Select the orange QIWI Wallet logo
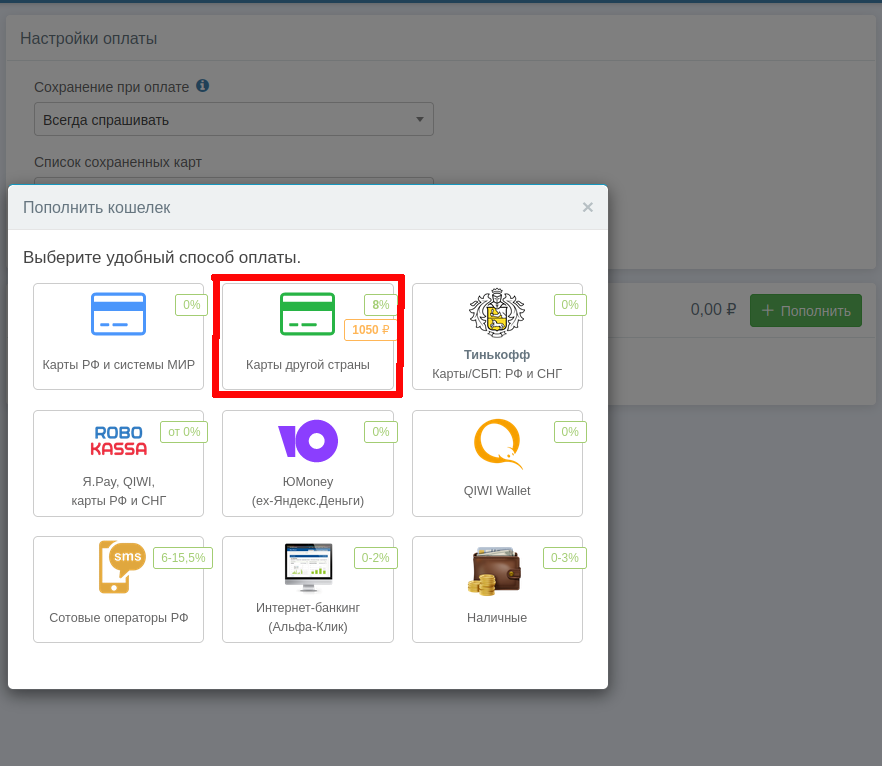Viewport: 882px width, 766px height. (x=497, y=443)
